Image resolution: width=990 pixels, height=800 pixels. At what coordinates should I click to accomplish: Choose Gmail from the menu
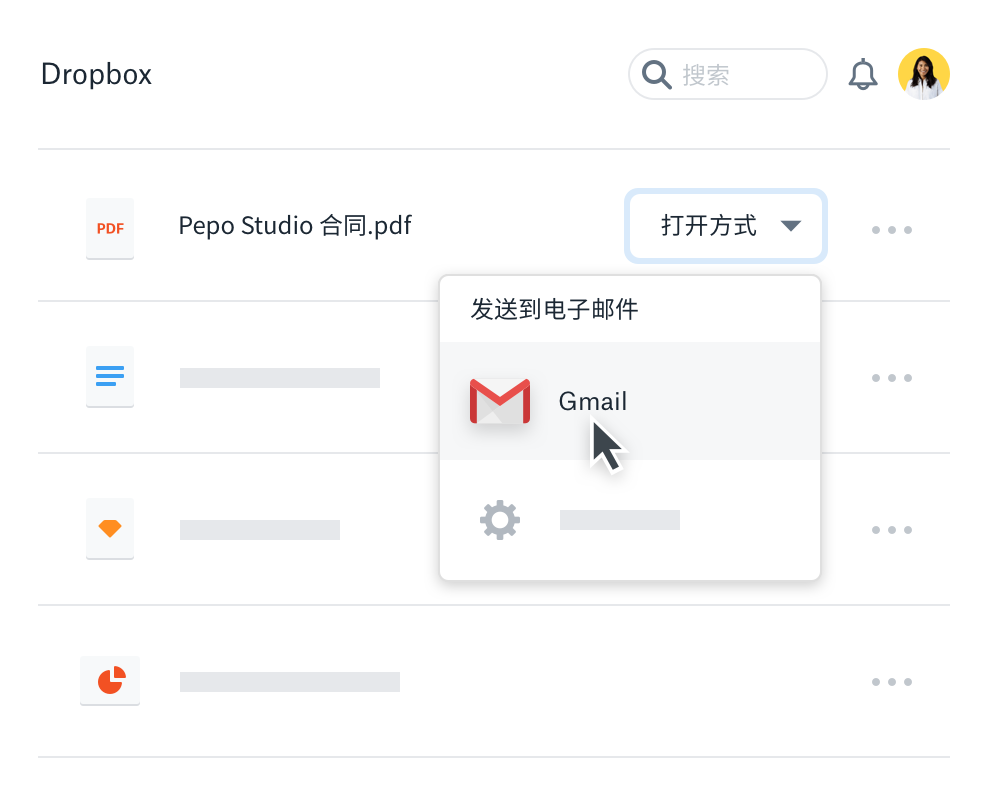(629, 401)
